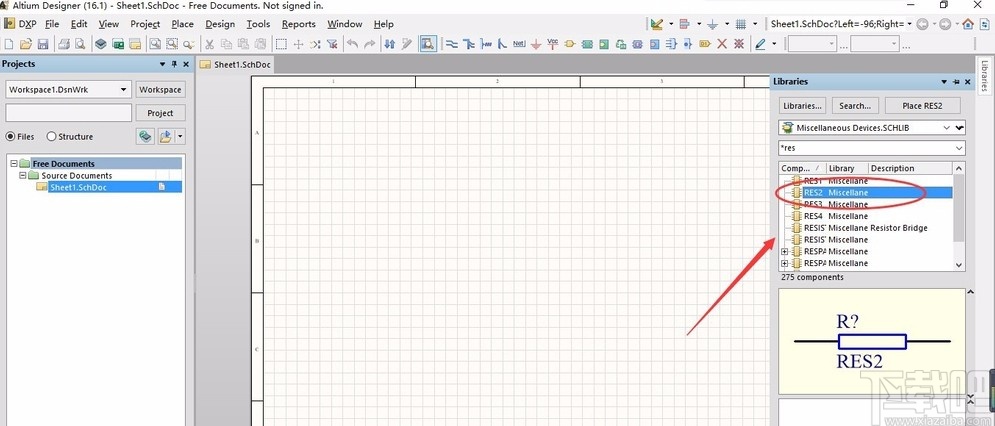Open the *res filter history dropdown
The width and height of the screenshot is (995, 426).
click(959, 148)
